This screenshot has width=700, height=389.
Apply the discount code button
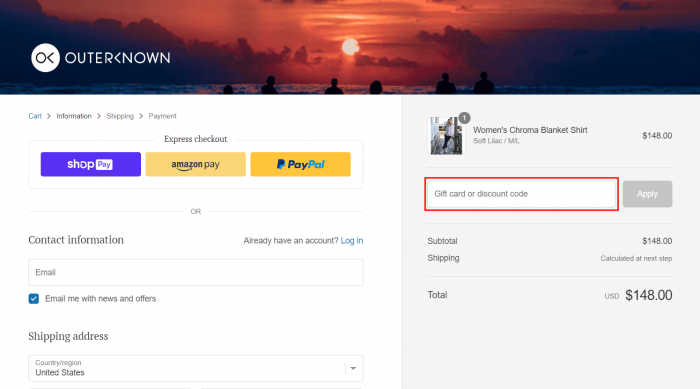pos(647,194)
